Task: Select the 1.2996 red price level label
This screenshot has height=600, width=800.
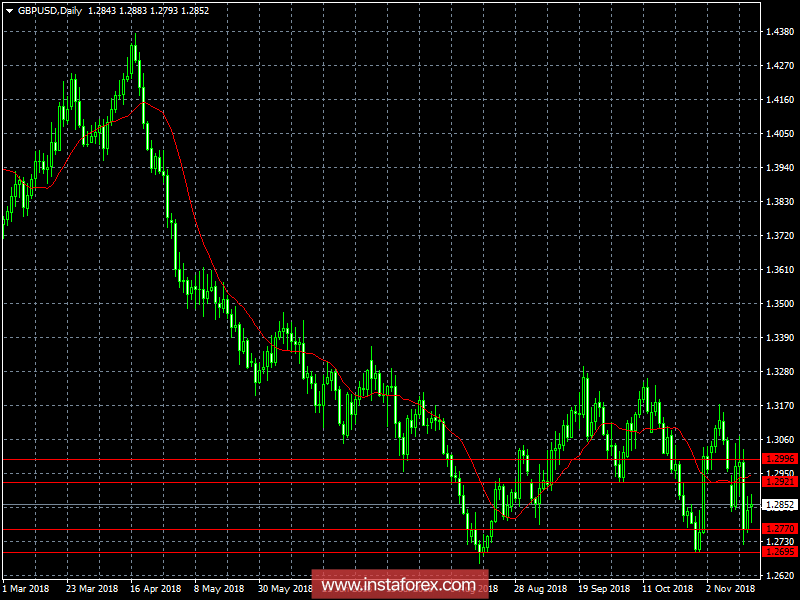Action: point(779,459)
